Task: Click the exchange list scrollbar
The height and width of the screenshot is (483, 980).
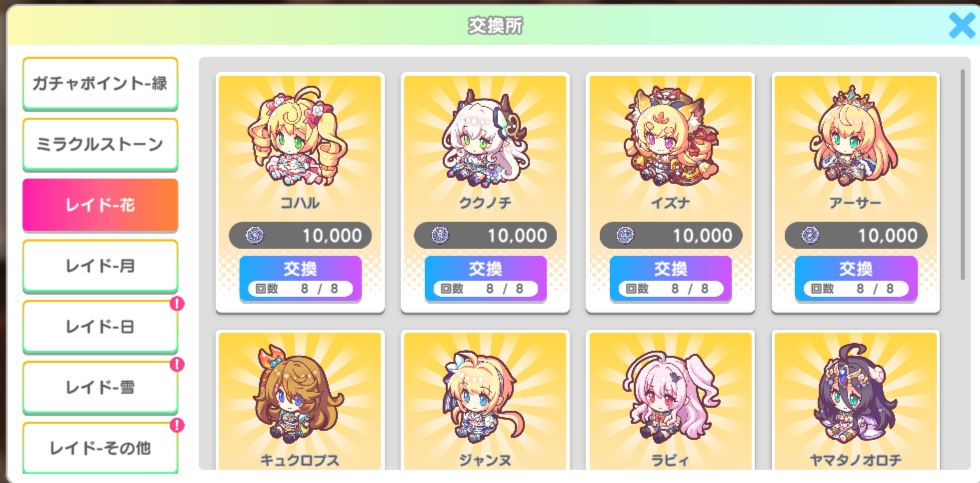Action: coord(963,175)
